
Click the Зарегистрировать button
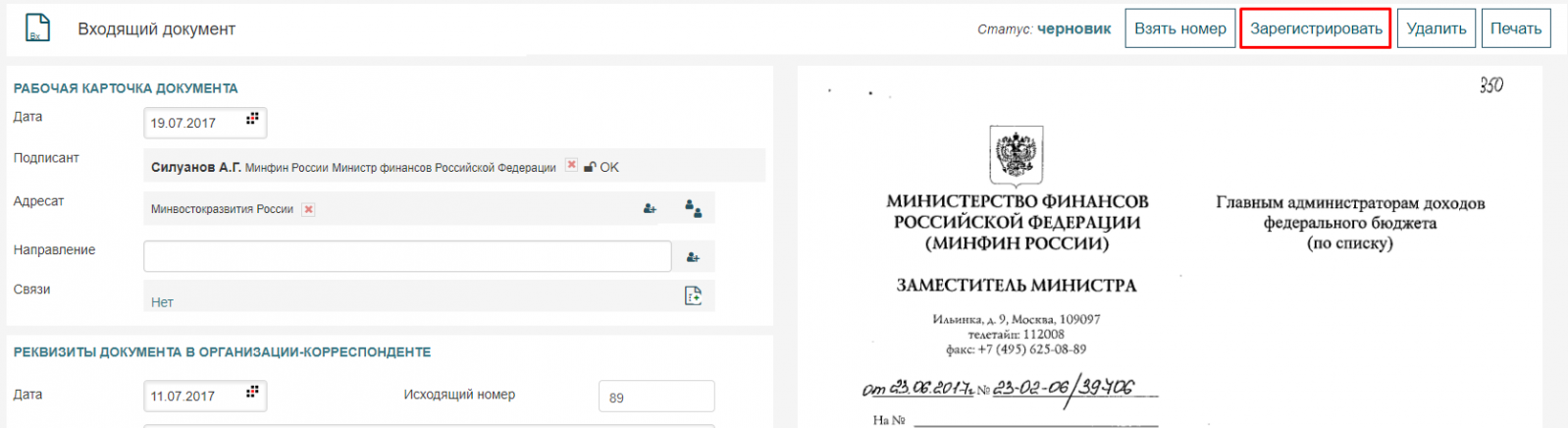tap(1315, 28)
